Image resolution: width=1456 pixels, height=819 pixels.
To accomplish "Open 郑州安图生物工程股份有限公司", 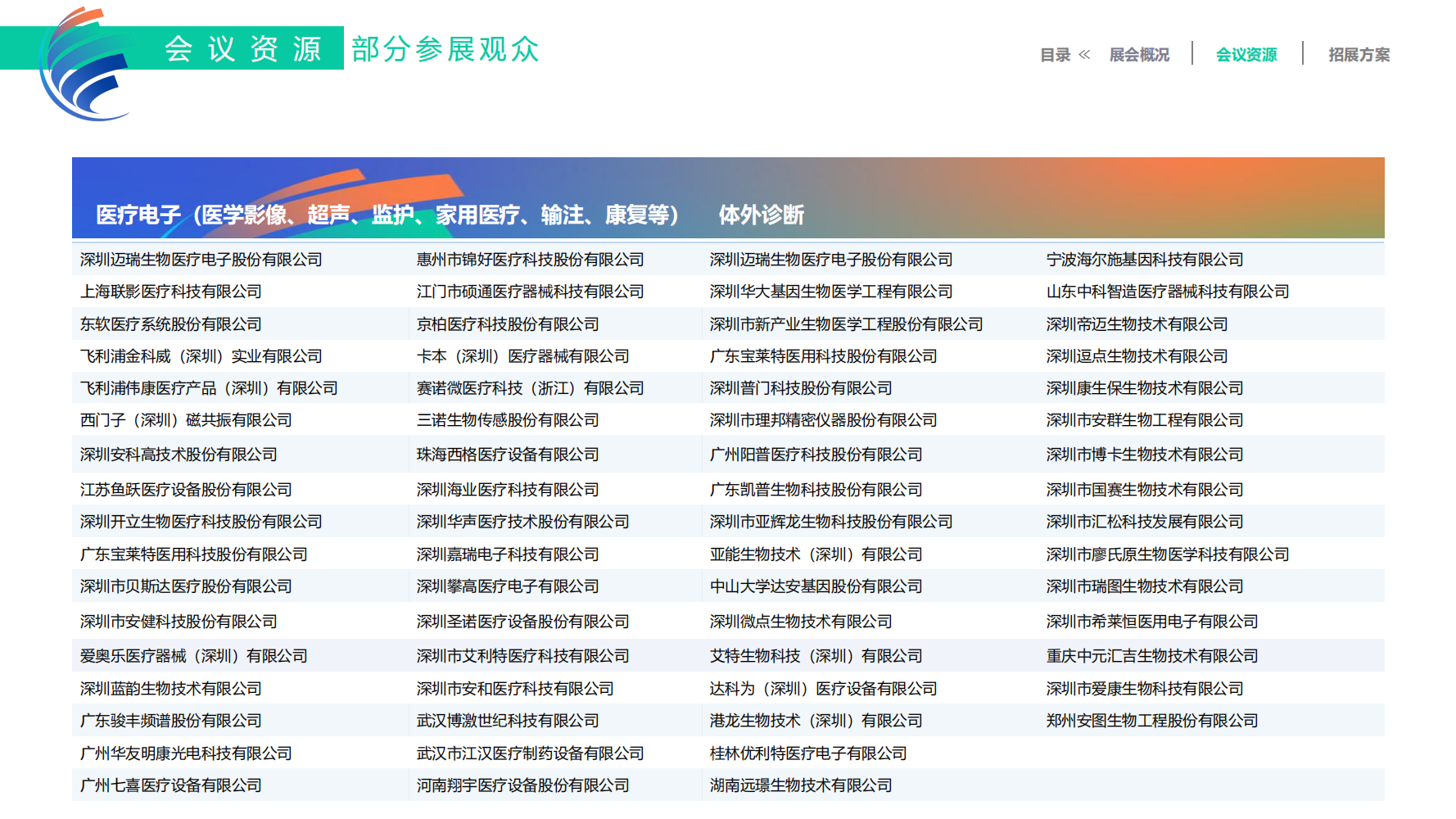I will click(x=1151, y=721).
